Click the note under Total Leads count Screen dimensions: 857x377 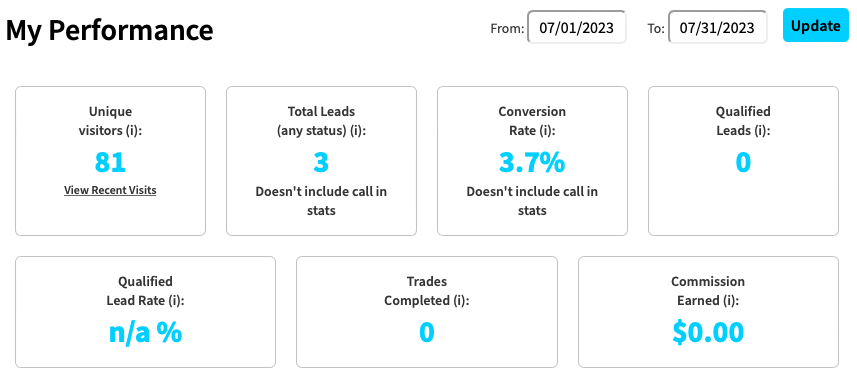coord(321,201)
